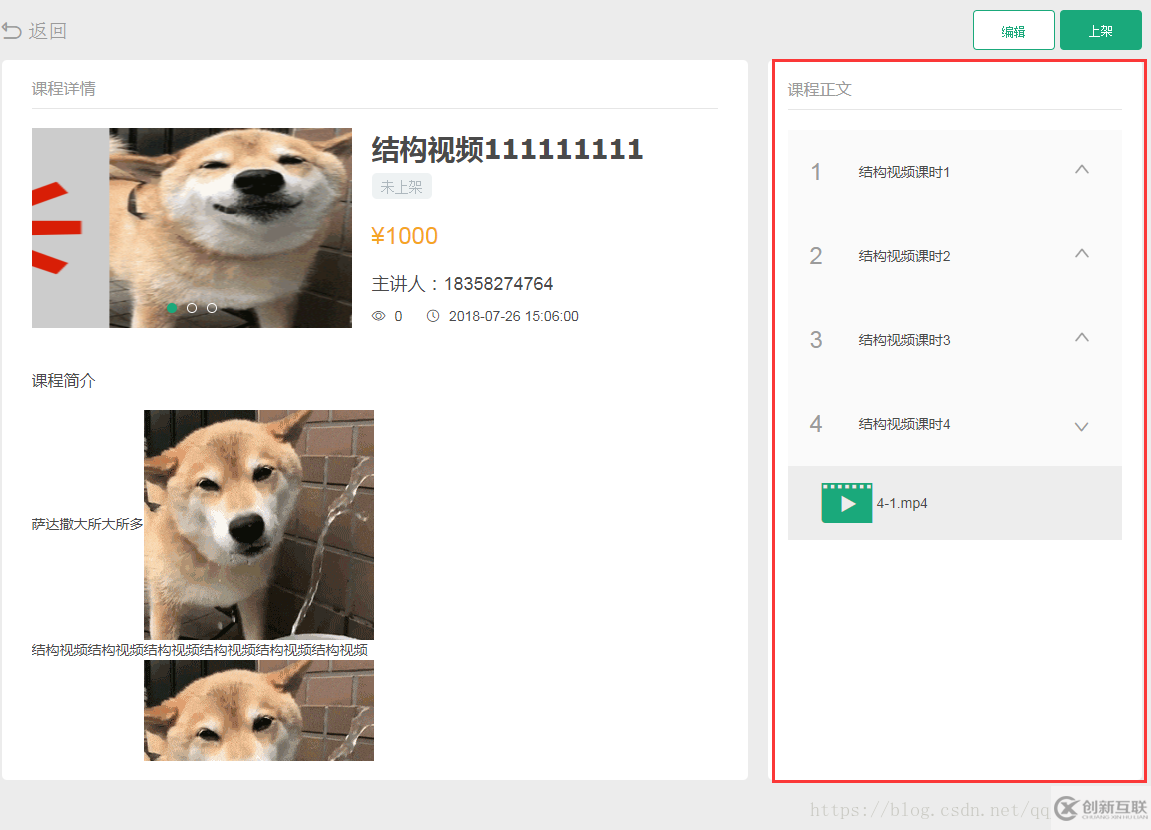Collapse chevron for 结构视频课时3
This screenshot has height=830, width=1151.
point(1081,338)
